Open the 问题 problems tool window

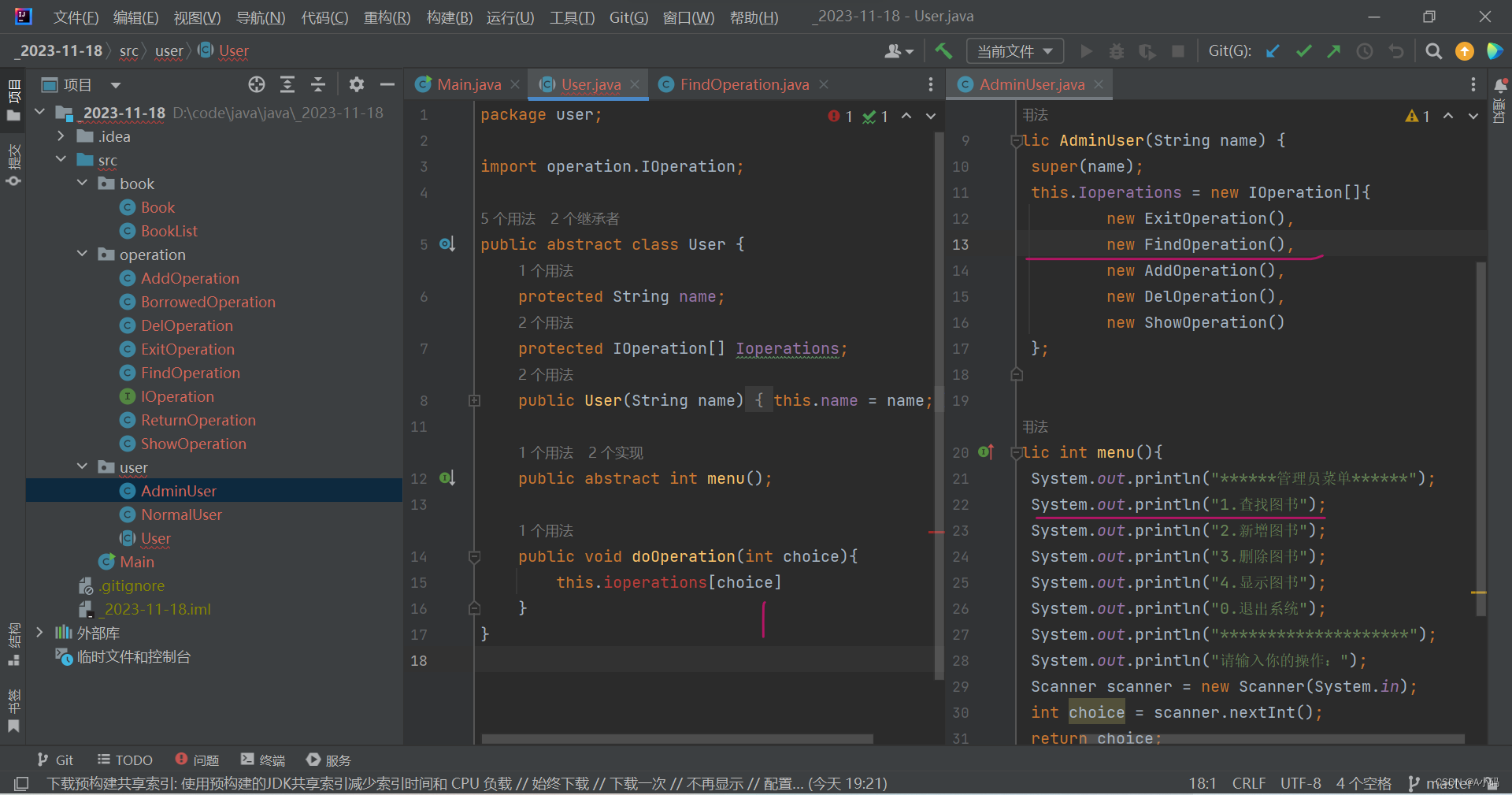[x=197, y=760]
